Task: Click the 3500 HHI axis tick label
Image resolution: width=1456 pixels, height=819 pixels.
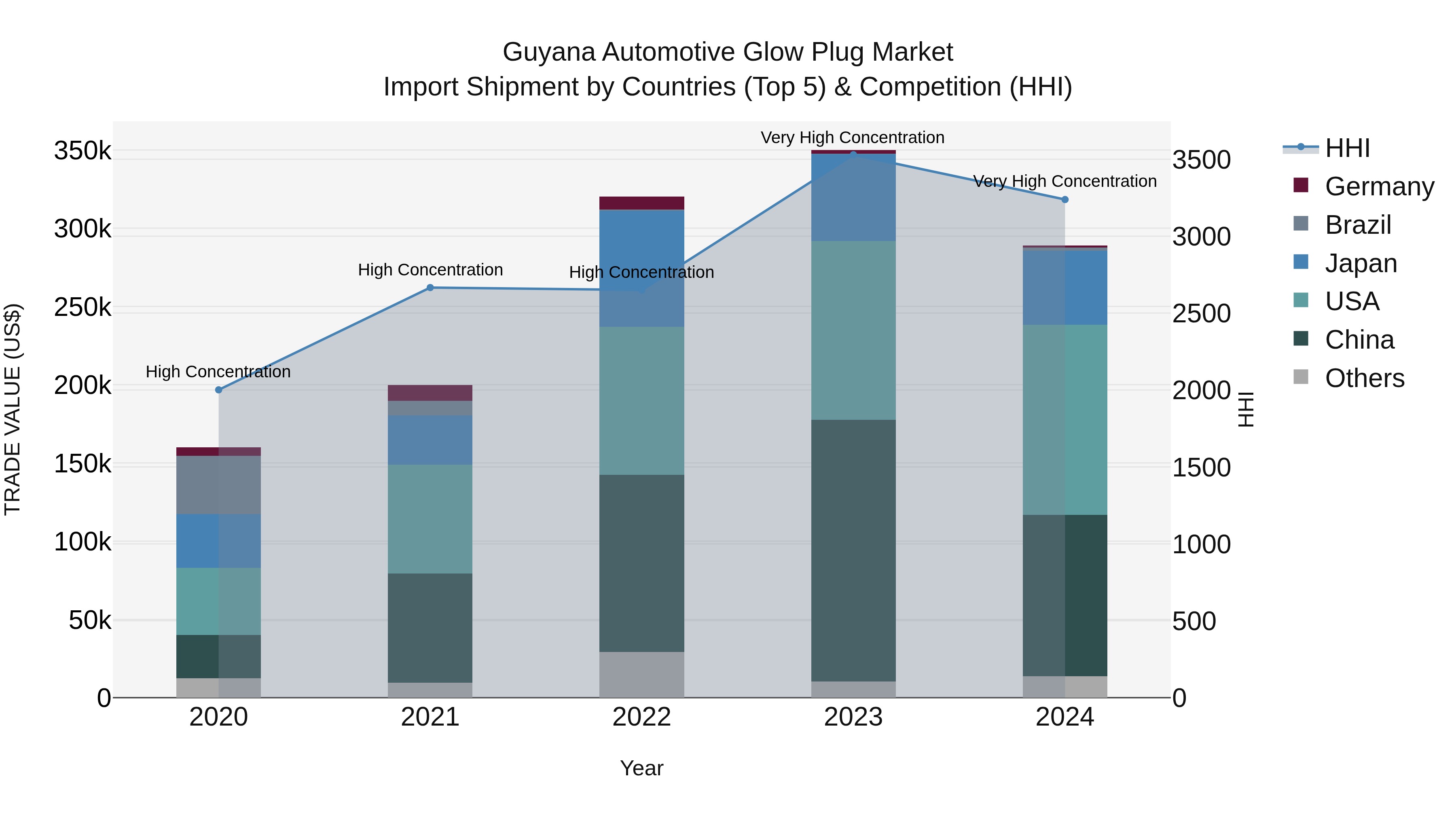Action: [x=1202, y=160]
